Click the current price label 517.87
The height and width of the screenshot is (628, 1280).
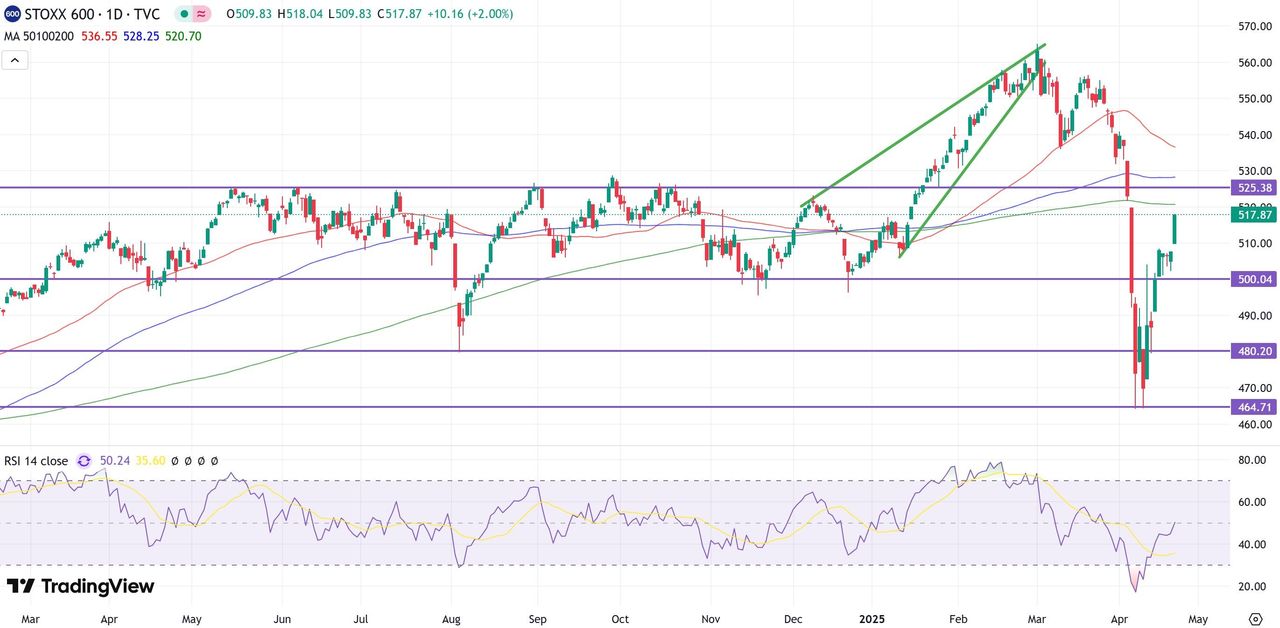[1254, 215]
